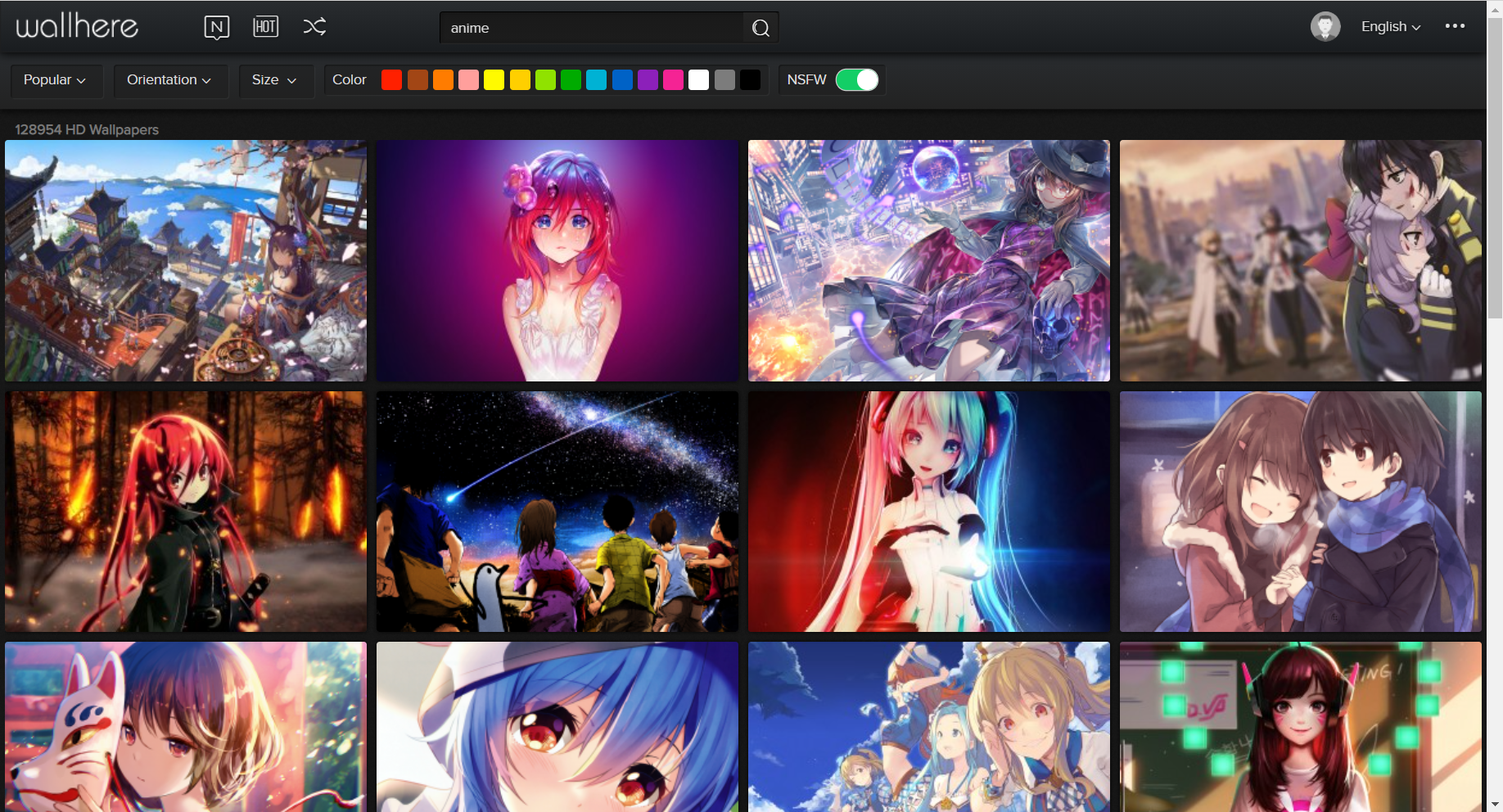Click the vertical page scrollbar thumb
The width and height of the screenshot is (1503, 812).
1495,168
